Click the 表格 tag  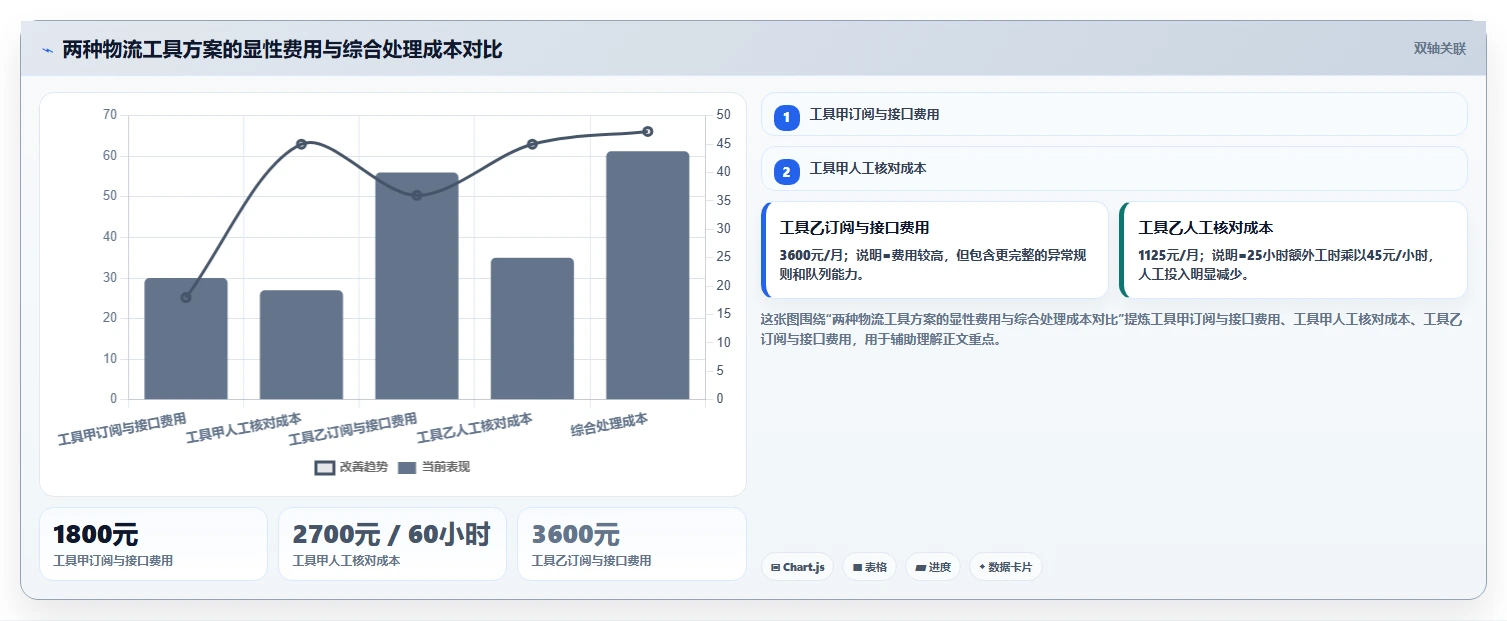(869, 567)
